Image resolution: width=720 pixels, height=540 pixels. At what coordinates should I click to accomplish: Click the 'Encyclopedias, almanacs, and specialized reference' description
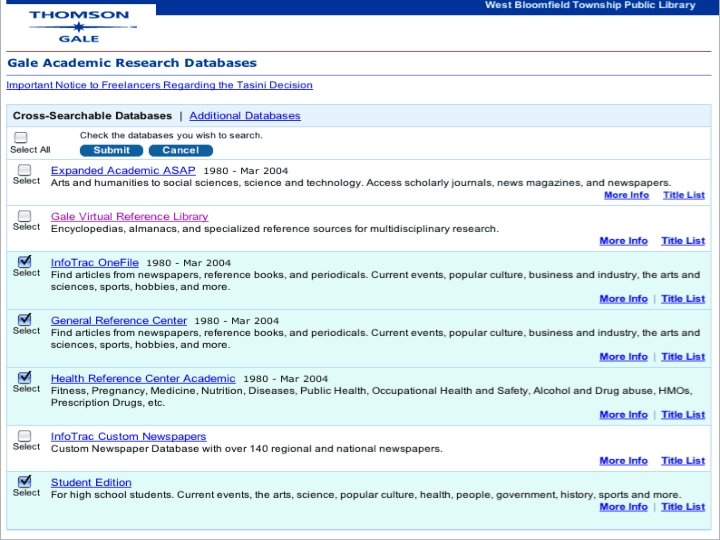tap(275, 229)
